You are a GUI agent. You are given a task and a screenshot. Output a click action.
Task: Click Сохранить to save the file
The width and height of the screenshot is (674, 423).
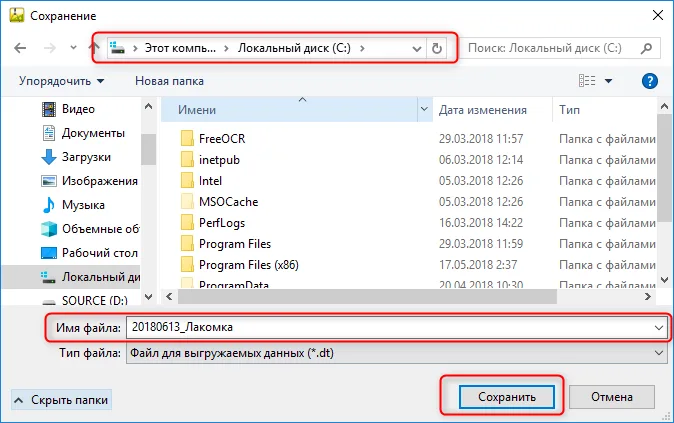click(x=506, y=397)
